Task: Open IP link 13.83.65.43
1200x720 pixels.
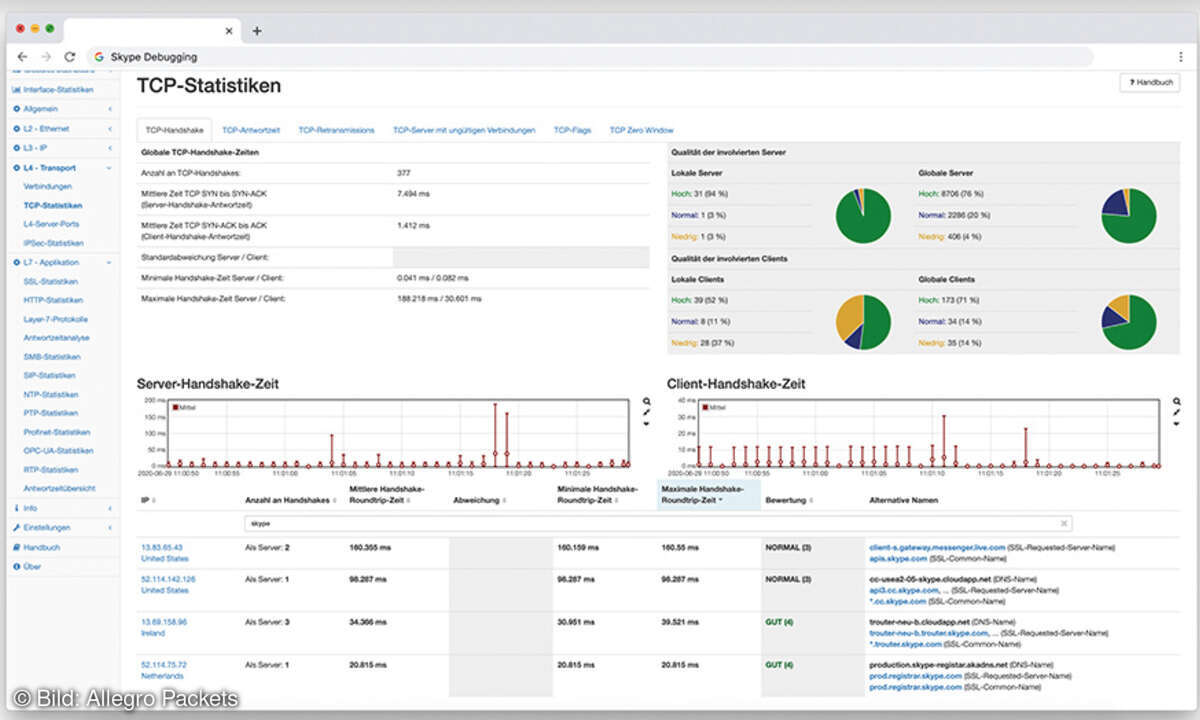Action: [x=162, y=547]
